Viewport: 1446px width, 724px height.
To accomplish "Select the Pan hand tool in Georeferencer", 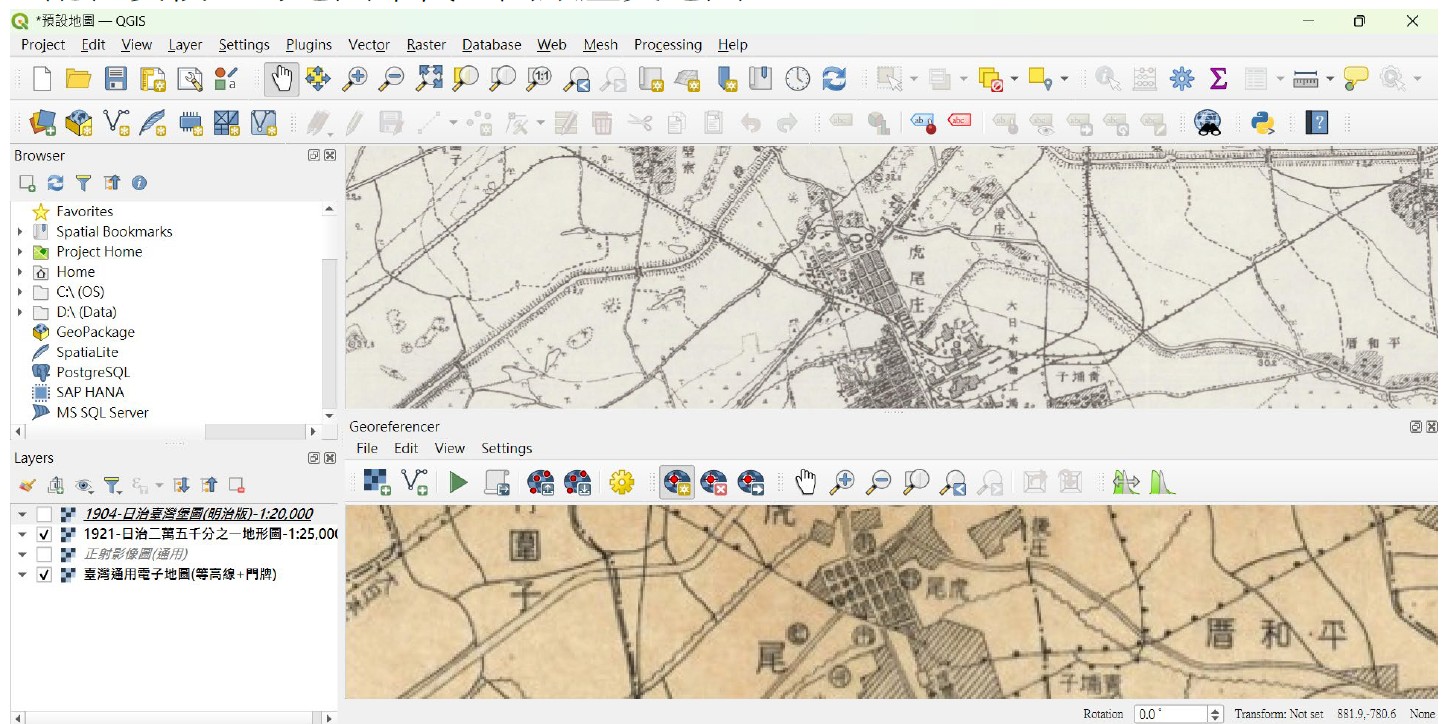I will [806, 483].
